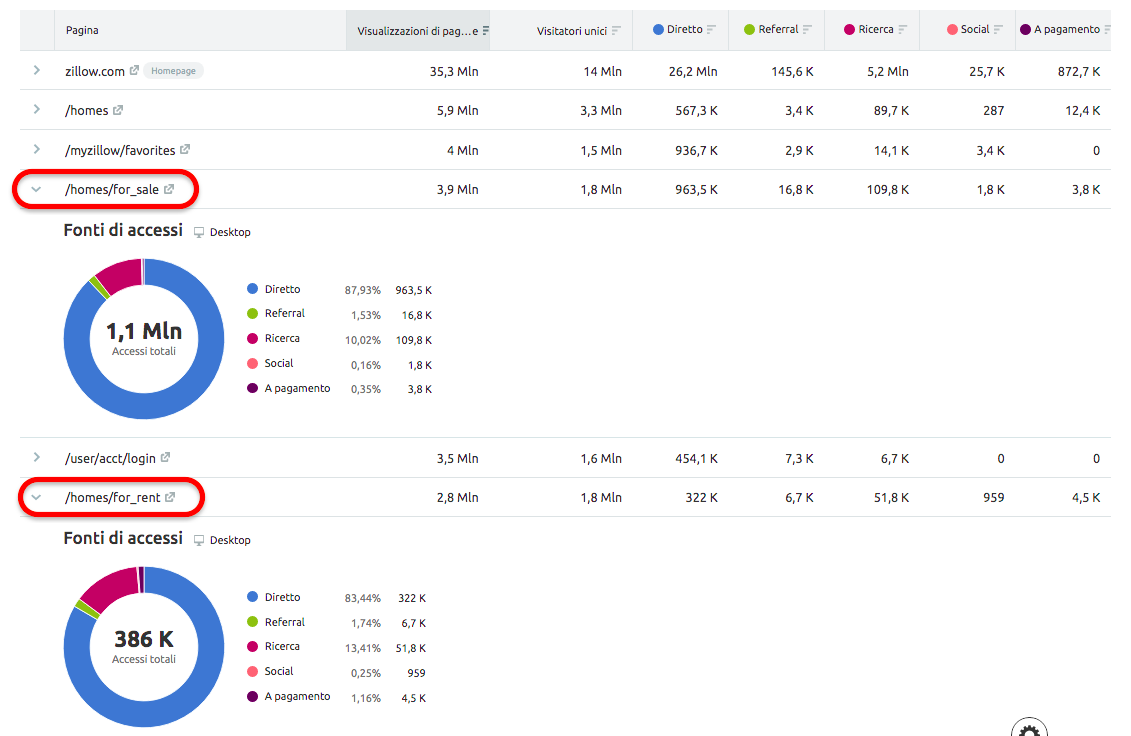Click the zillow.com page link

tap(95, 72)
